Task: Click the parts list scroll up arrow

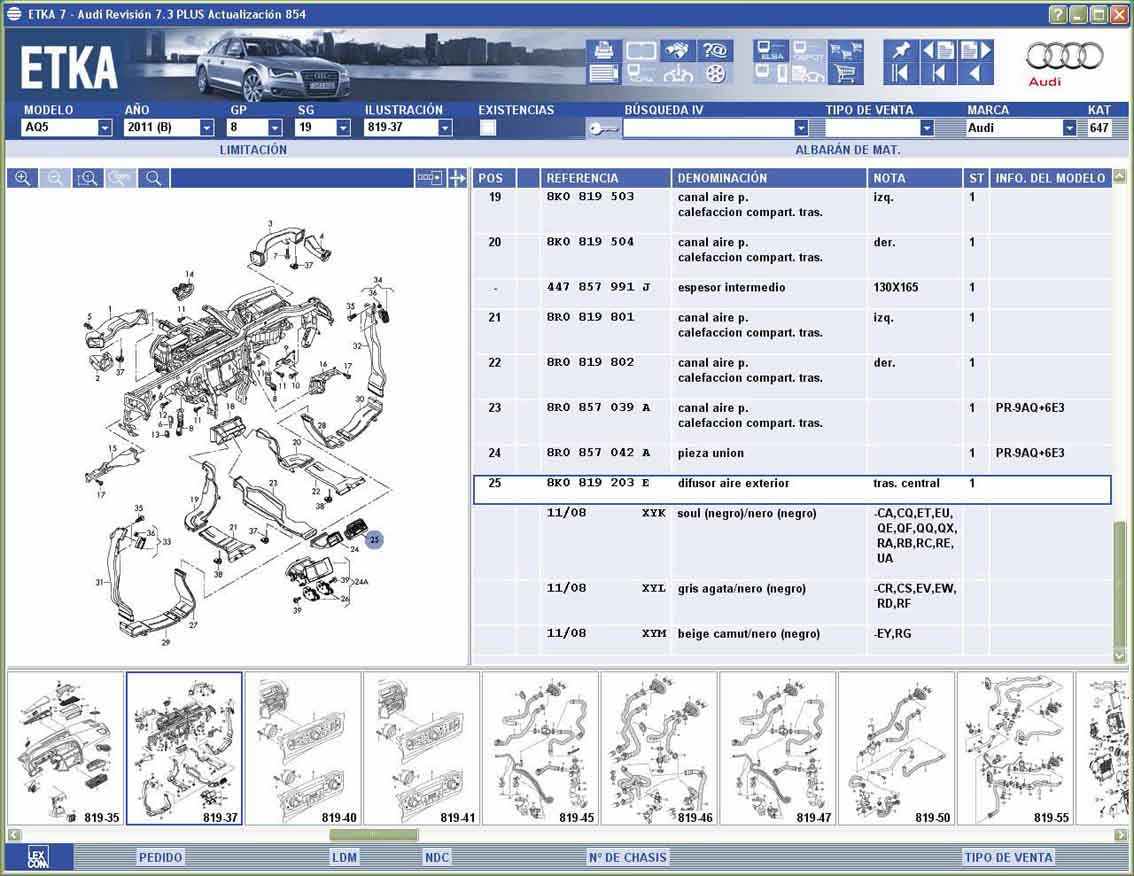Action: [x=1120, y=176]
